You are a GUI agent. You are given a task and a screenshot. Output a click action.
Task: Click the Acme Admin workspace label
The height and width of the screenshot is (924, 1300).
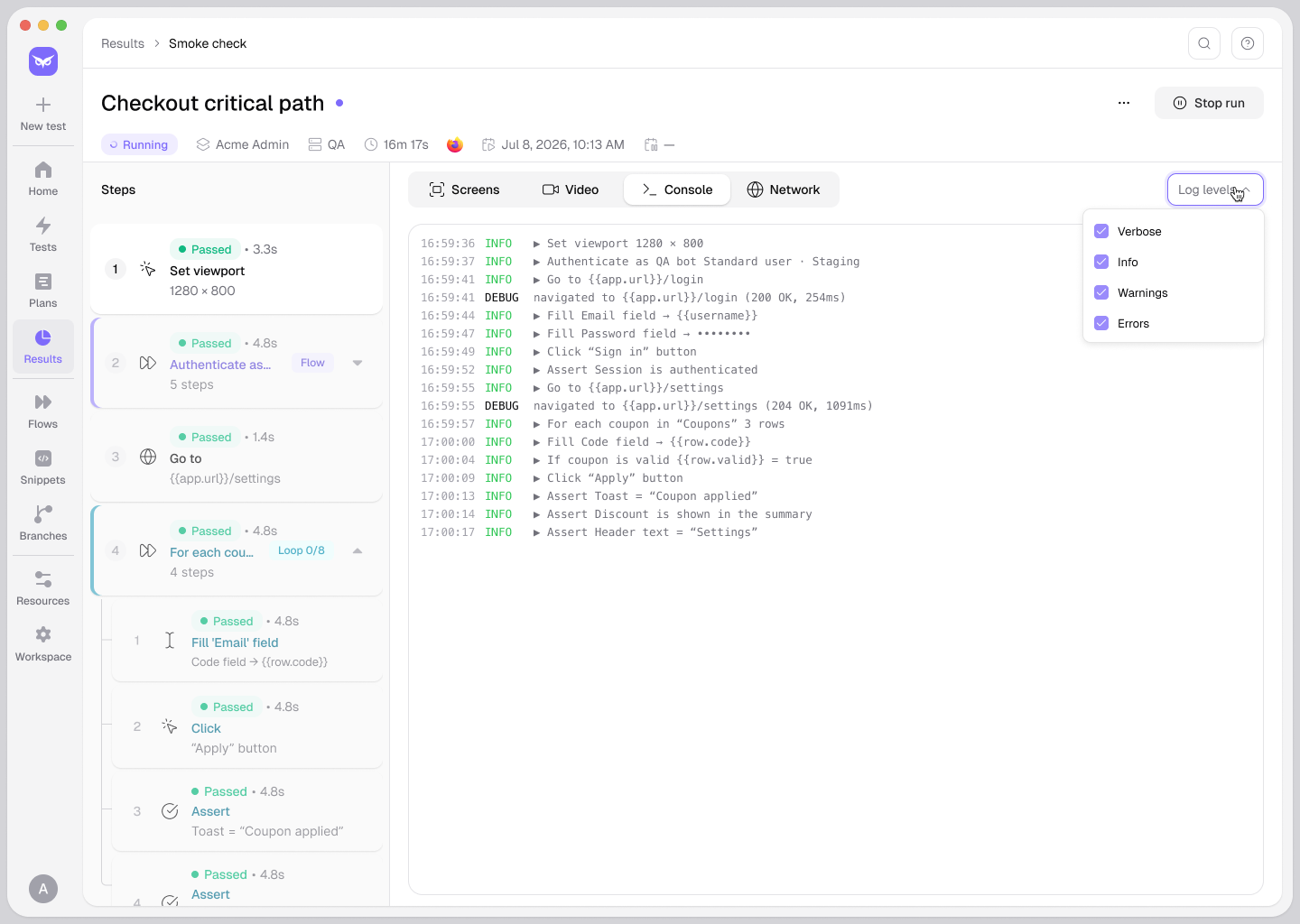pos(243,144)
